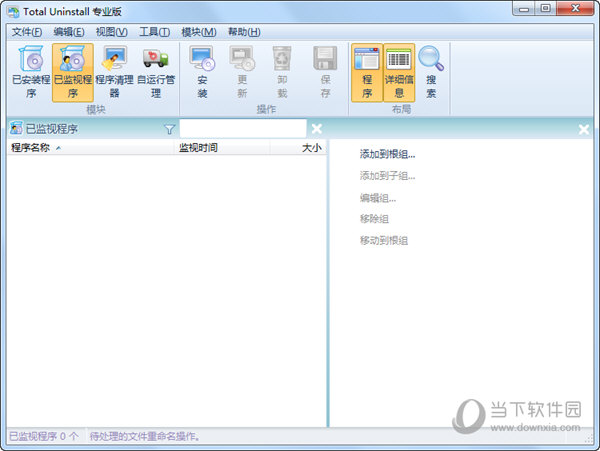Close the details pane with its X
600x451 pixels.
(x=584, y=129)
